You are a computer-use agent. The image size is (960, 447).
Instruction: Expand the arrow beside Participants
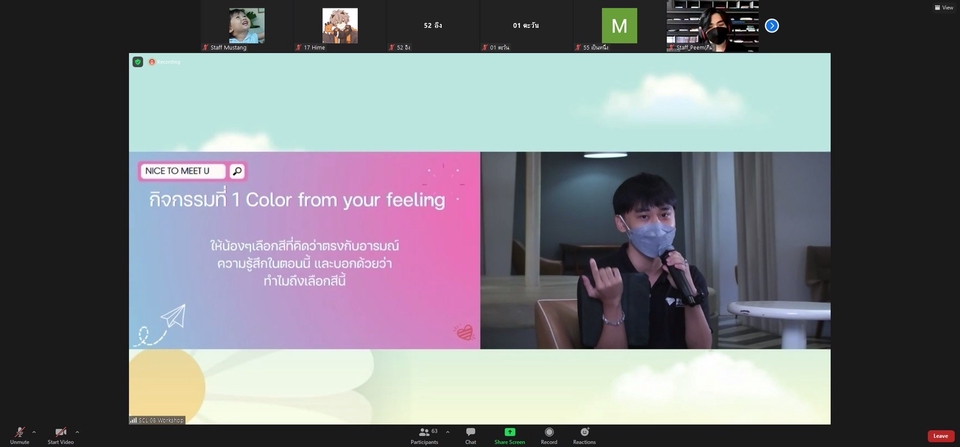[x=447, y=432]
